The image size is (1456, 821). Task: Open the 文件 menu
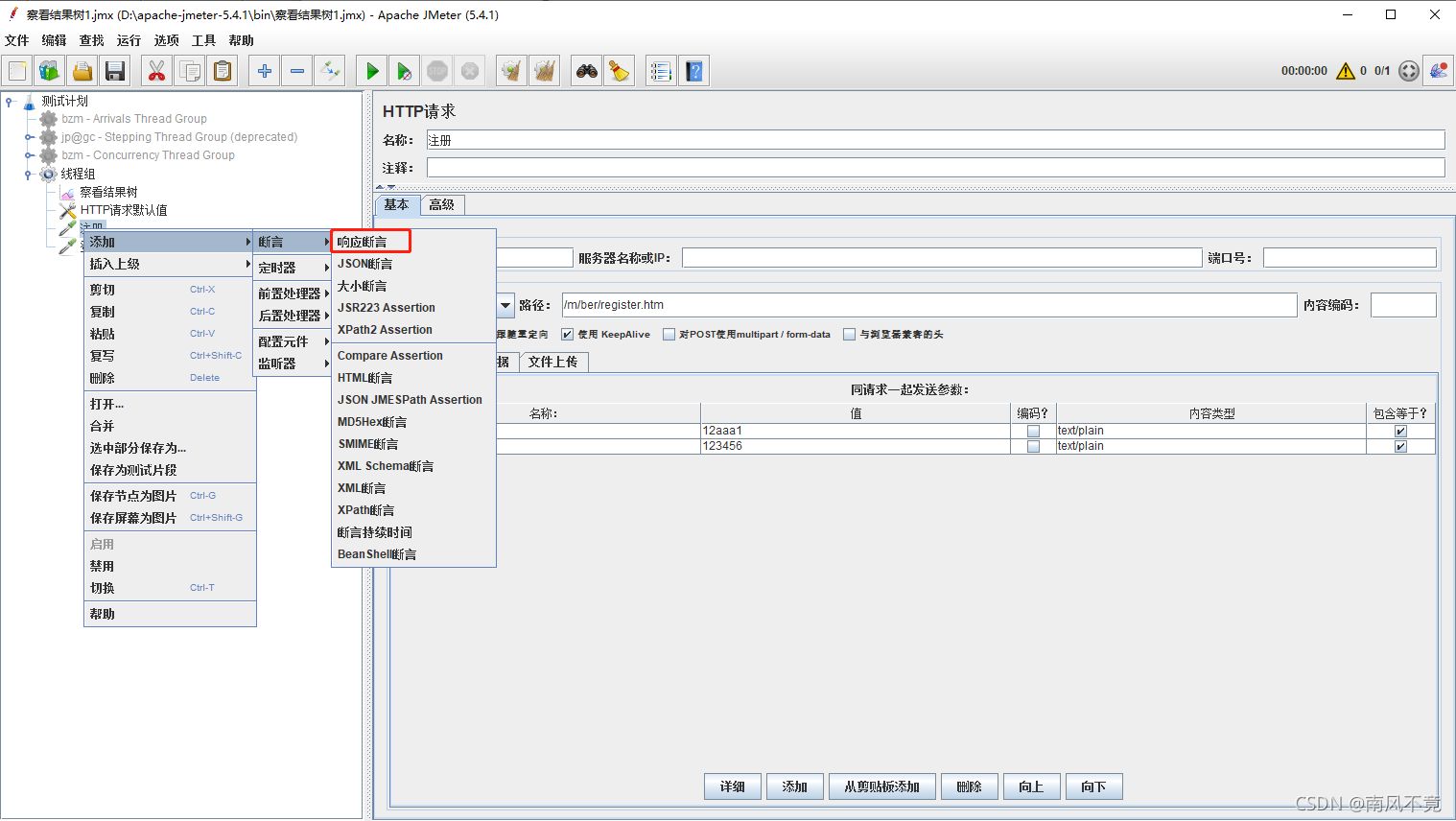(16, 40)
